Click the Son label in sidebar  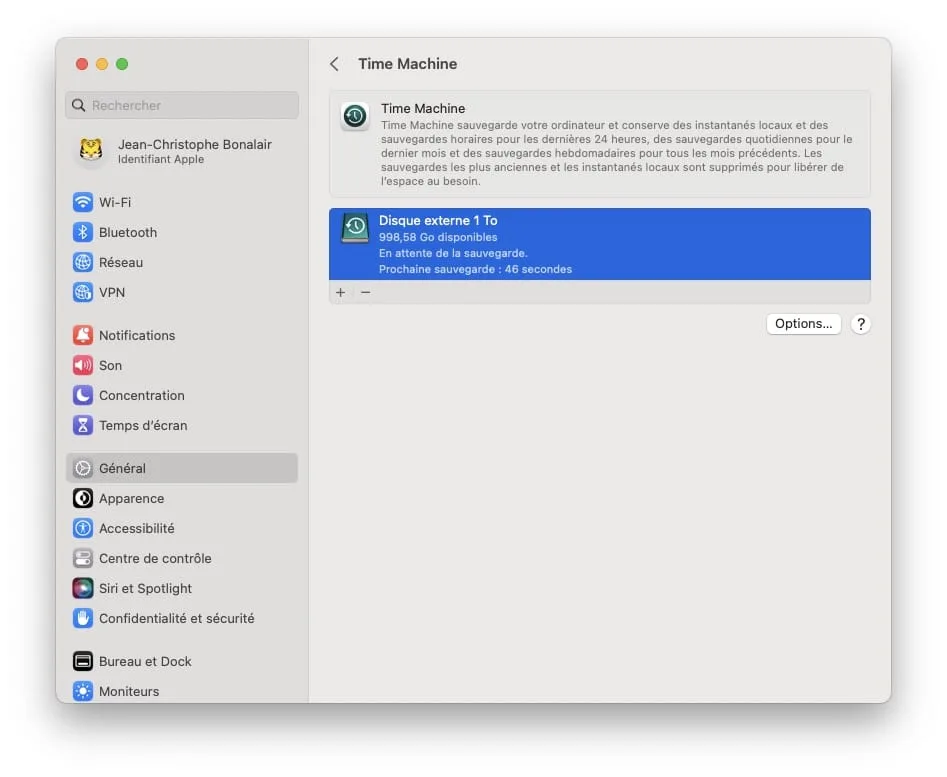(111, 365)
